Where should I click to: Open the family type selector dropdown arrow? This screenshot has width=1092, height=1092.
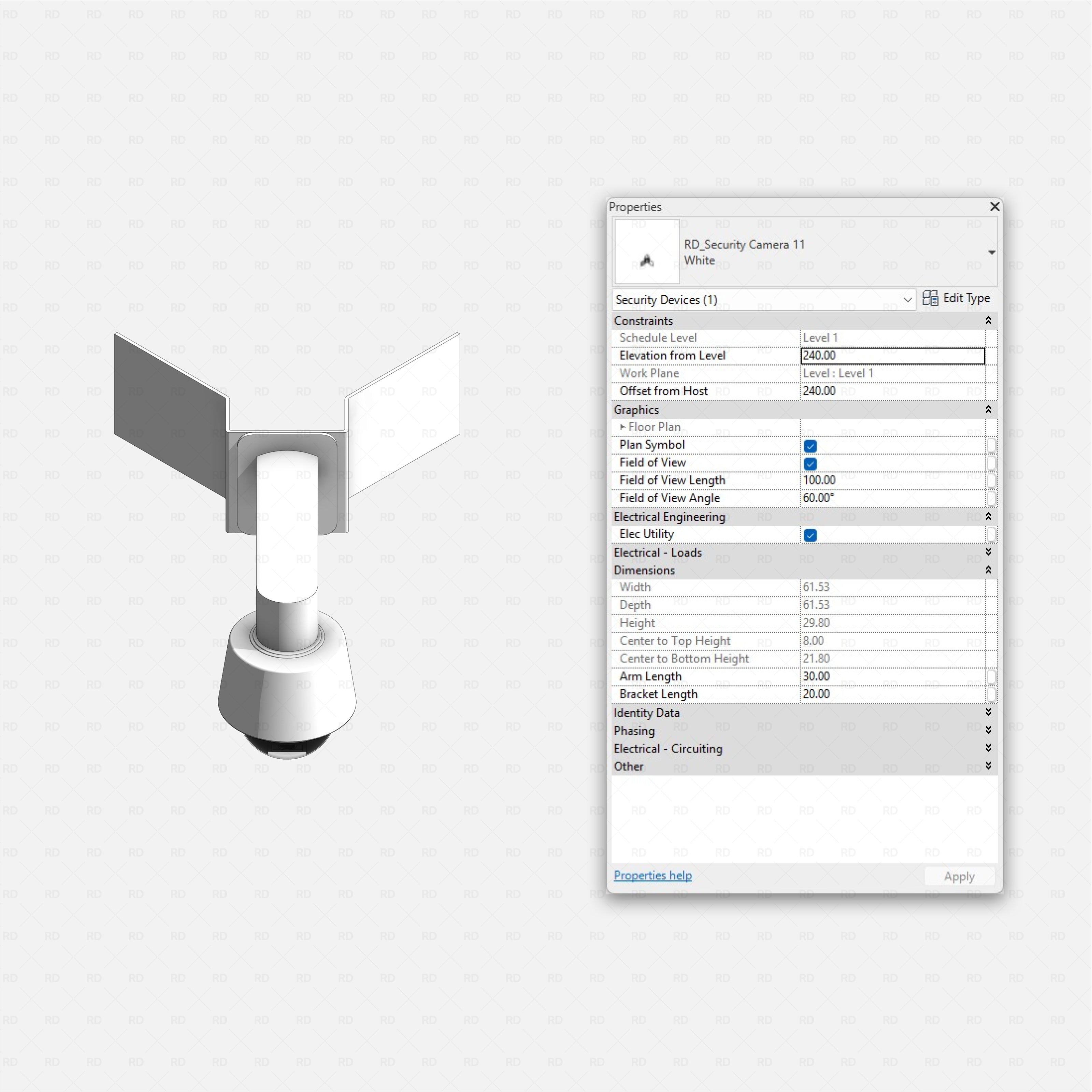pyautogui.click(x=991, y=252)
